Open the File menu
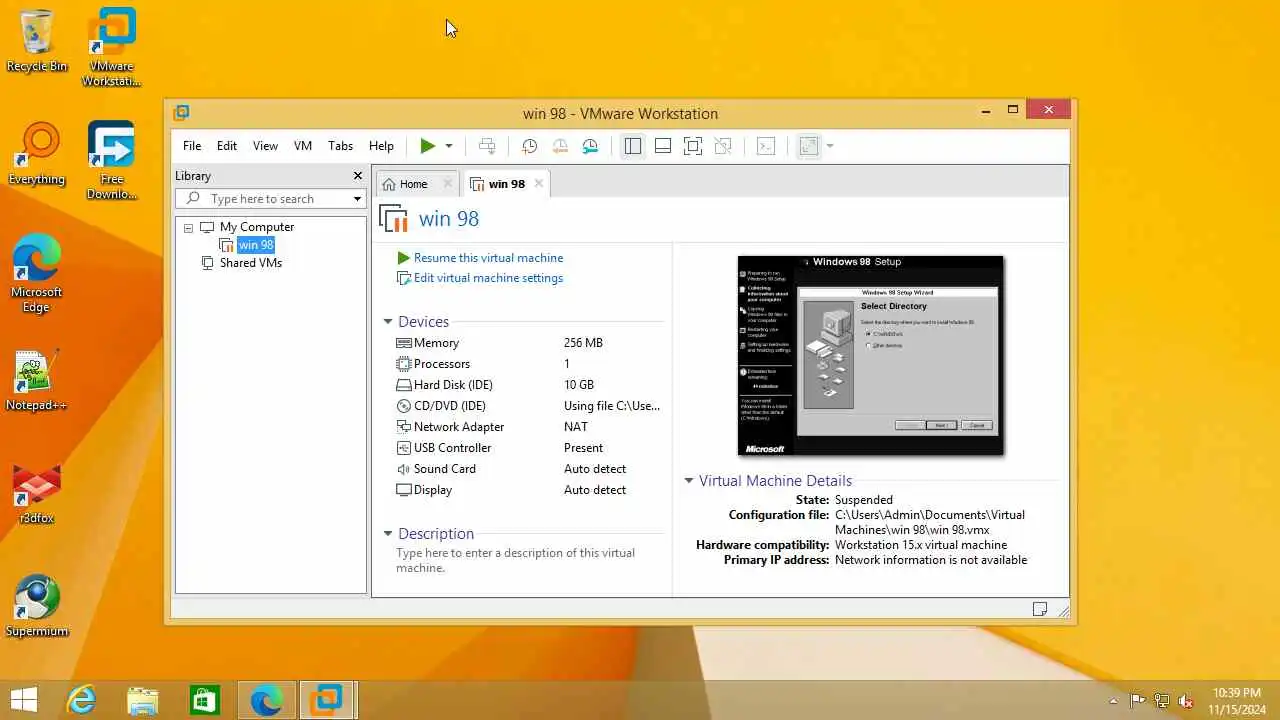The image size is (1280, 720). pos(192,146)
